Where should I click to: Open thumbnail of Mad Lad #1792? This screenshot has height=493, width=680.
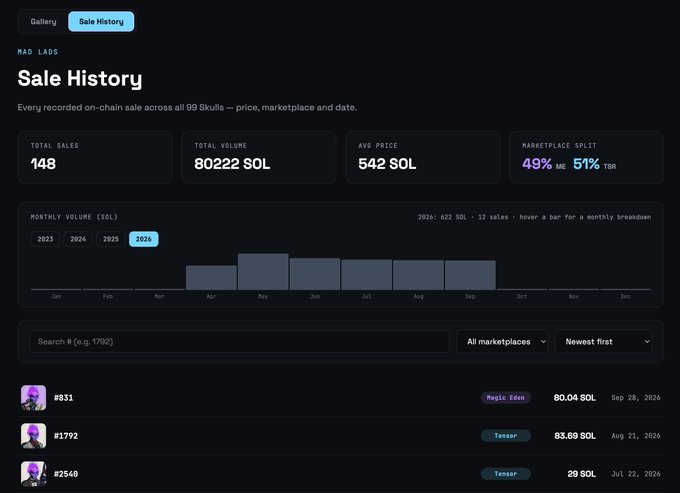(x=33, y=436)
